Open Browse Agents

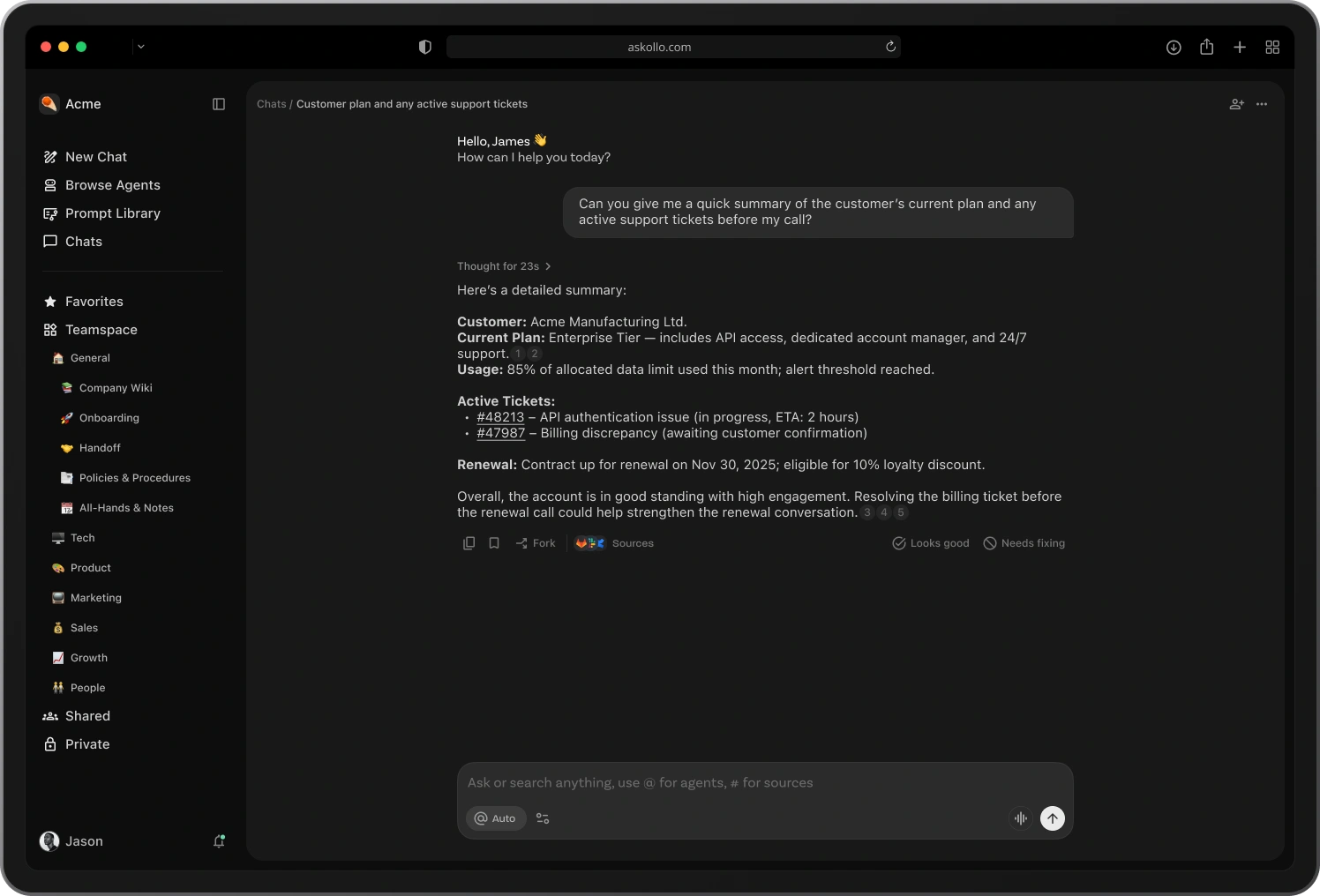click(102, 185)
